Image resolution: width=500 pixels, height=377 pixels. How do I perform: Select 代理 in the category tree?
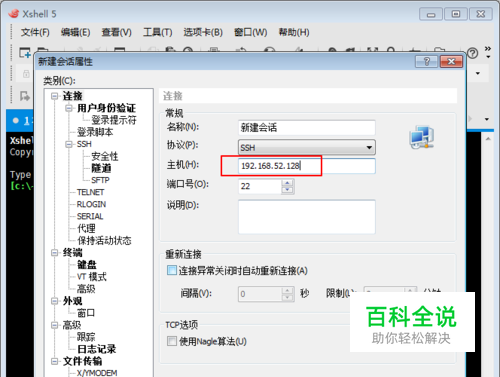click(x=86, y=228)
